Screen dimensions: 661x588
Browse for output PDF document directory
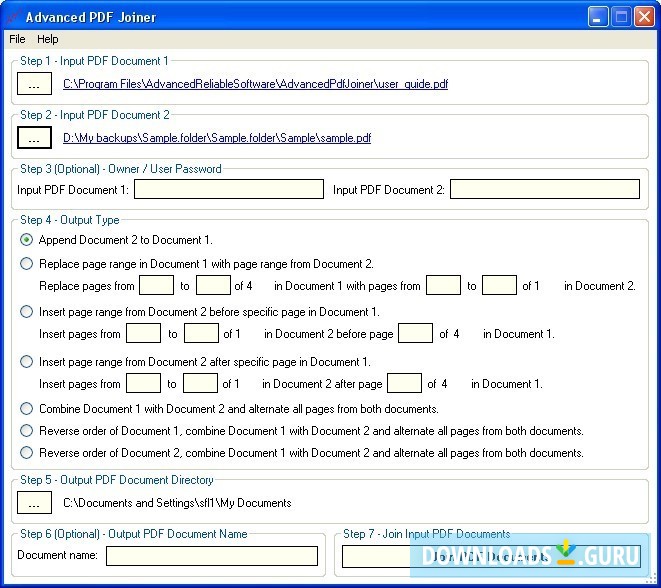pos(34,502)
